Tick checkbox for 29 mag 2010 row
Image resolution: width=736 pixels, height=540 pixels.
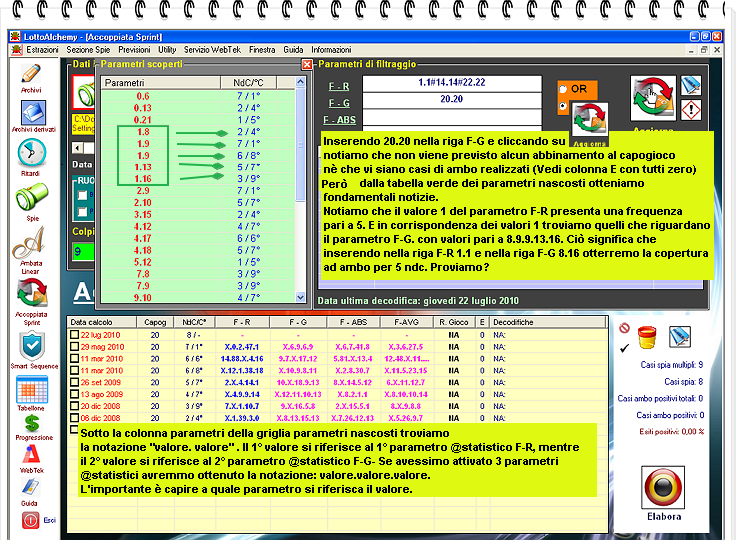[x=74, y=347]
